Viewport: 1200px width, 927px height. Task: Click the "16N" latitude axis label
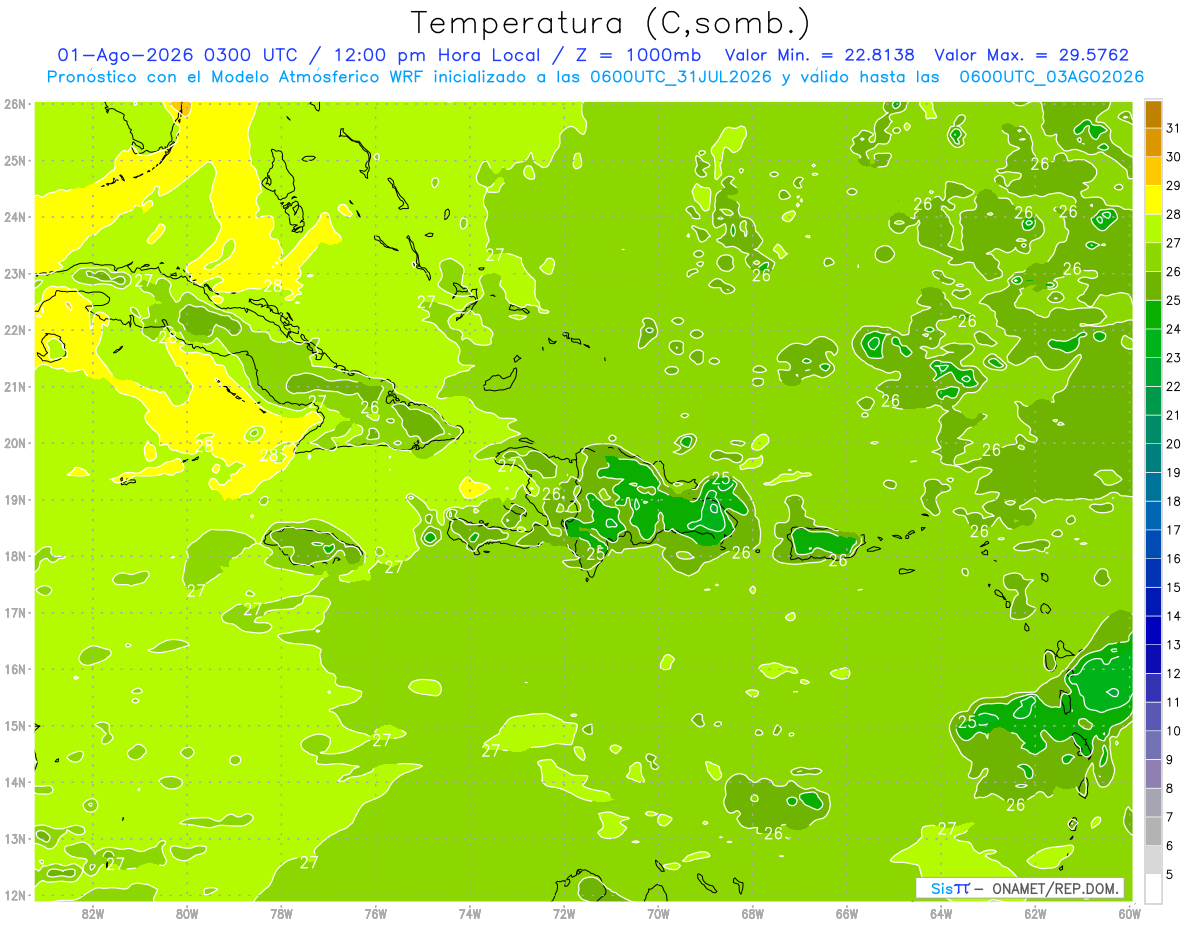click(15, 669)
